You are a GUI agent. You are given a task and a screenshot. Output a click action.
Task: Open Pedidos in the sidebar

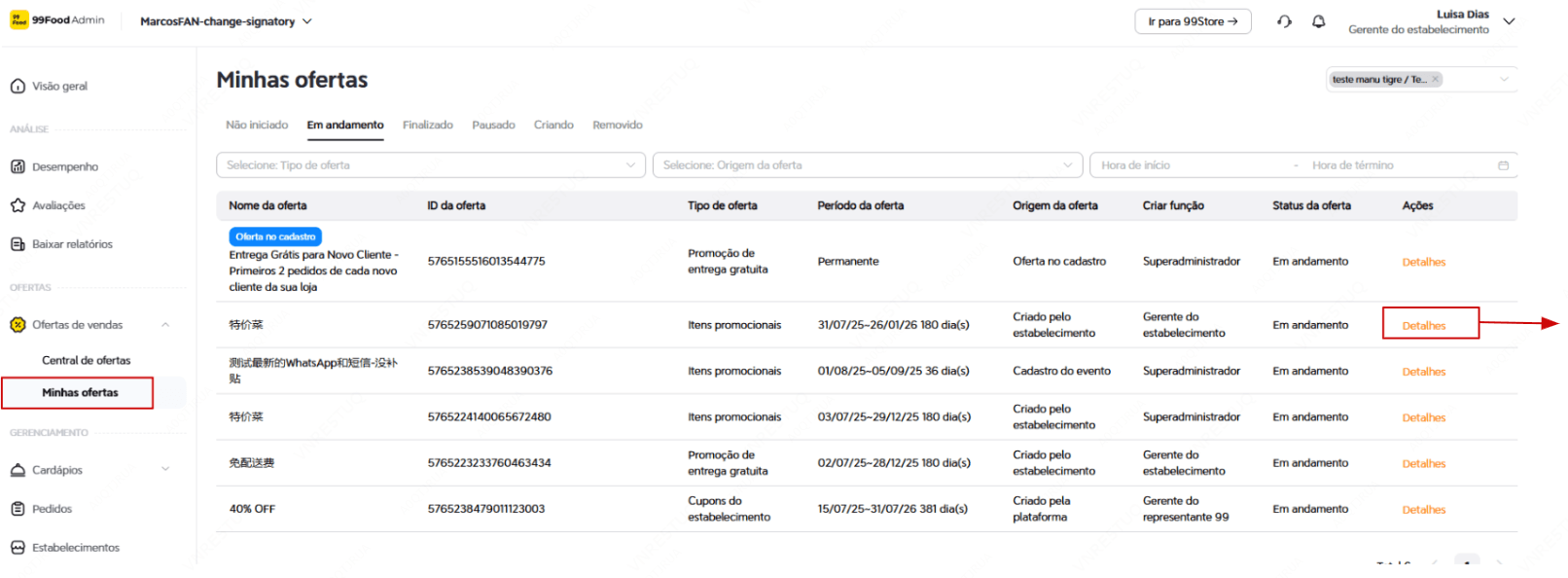(52, 509)
